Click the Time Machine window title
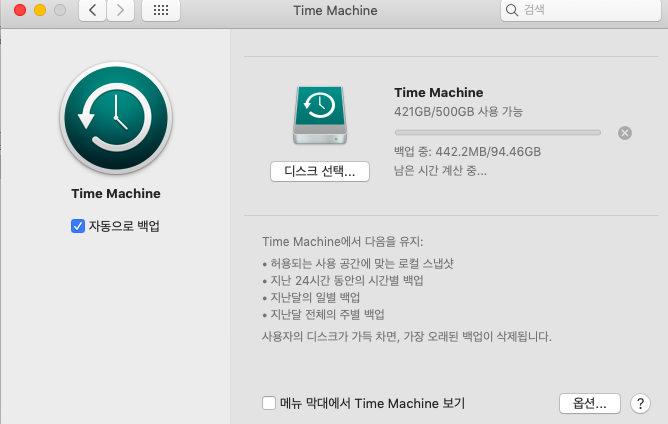Screen dimensions: 668x424 click(x=335, y=10)
